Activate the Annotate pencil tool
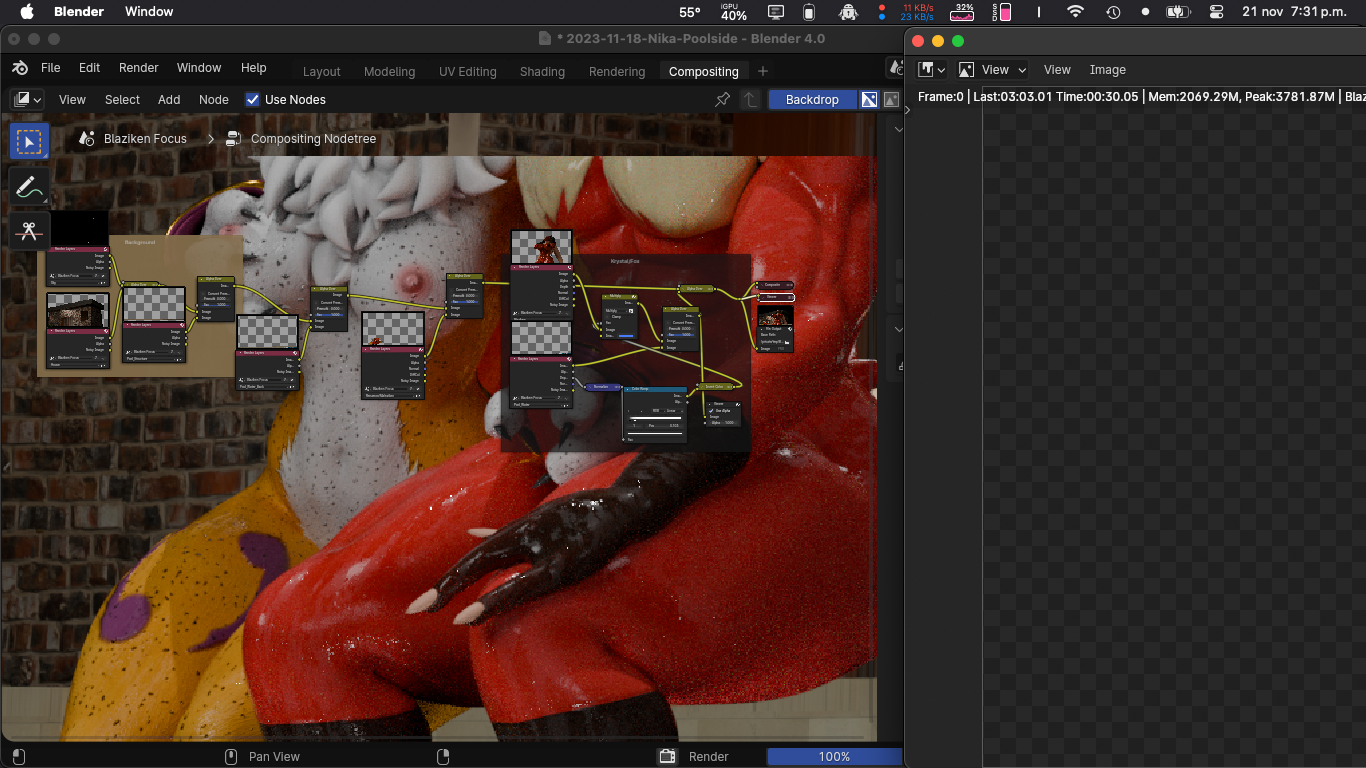The image size is (1366, 768). tap(30, 187)
